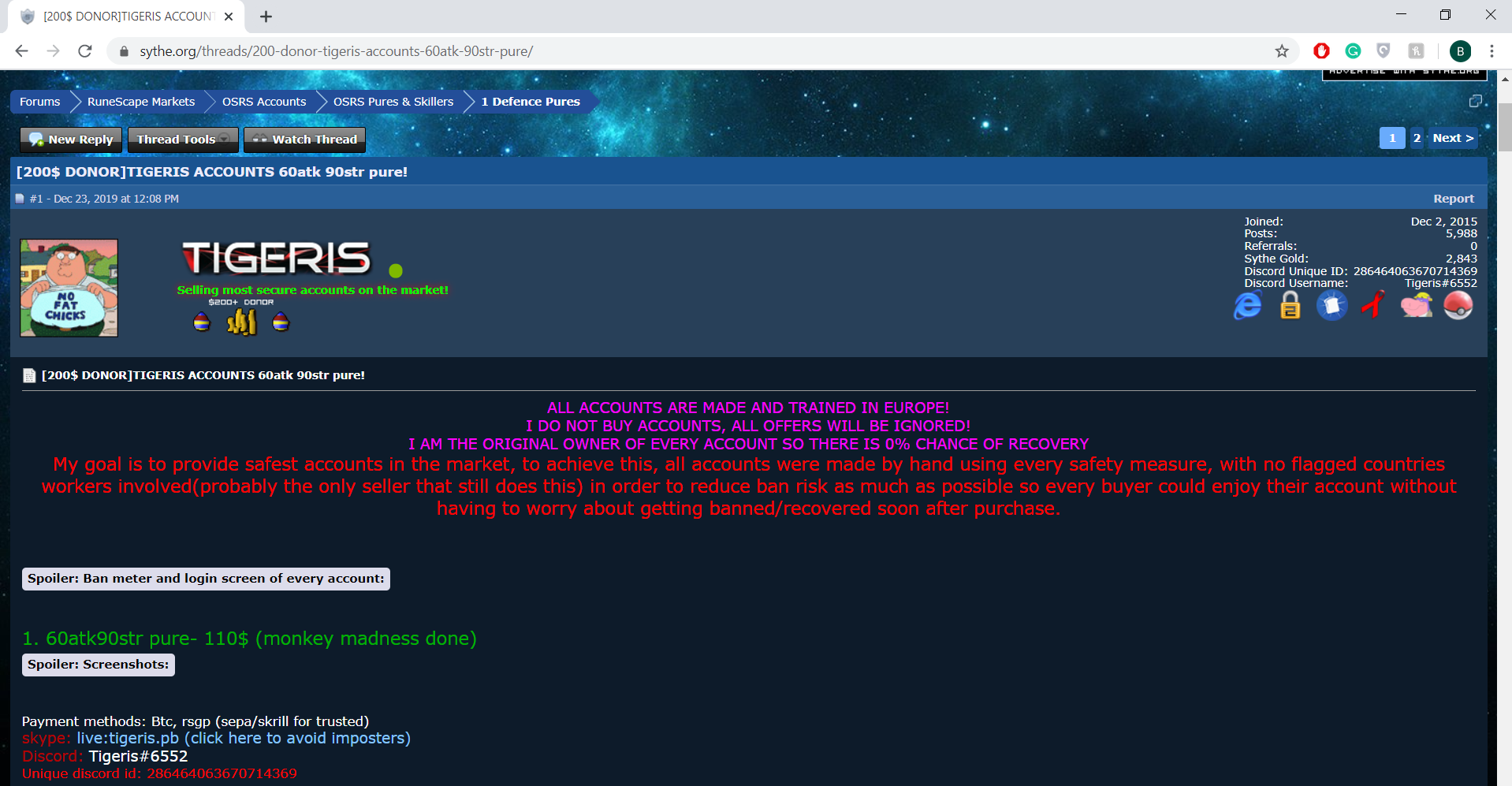Open the Chrome three-dot menu
Image resolution: width=1512 pixels, height=786 pixels.
click(x=1492, y=51)
